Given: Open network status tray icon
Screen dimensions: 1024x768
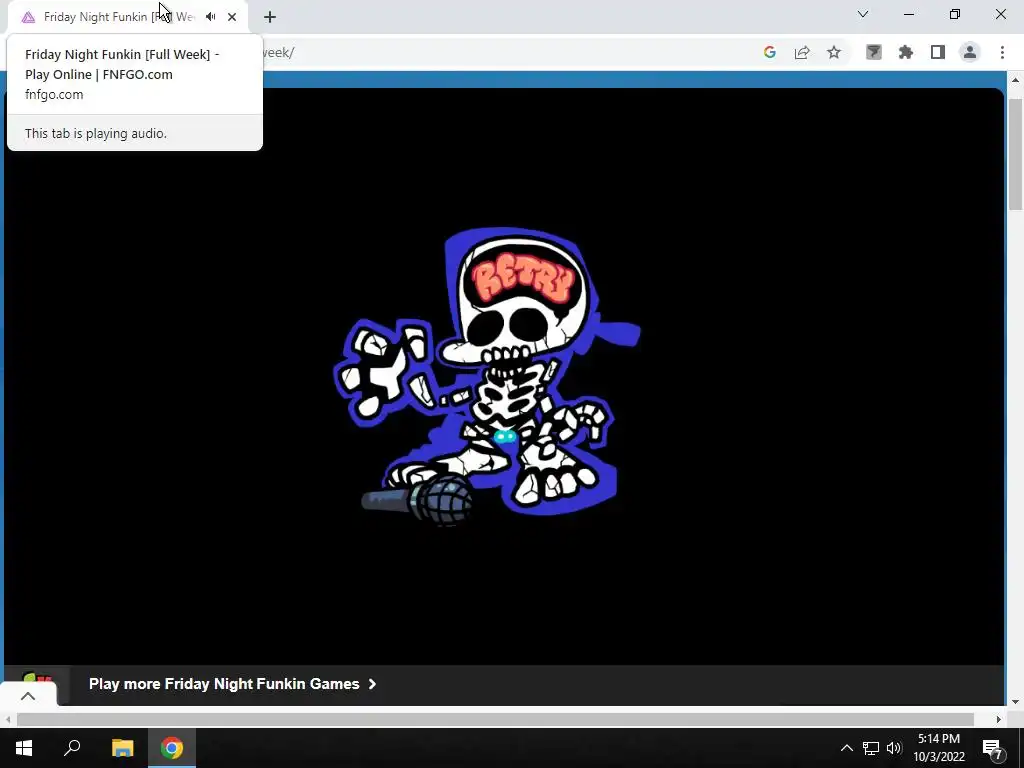Looking at the screenshot, I should point(871,748).
